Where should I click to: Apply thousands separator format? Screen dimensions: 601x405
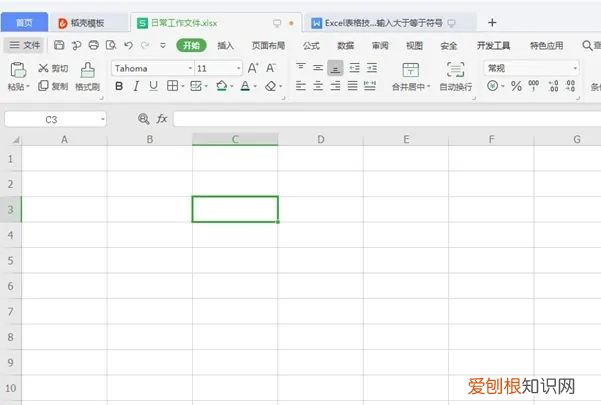[x=533, y=86]
